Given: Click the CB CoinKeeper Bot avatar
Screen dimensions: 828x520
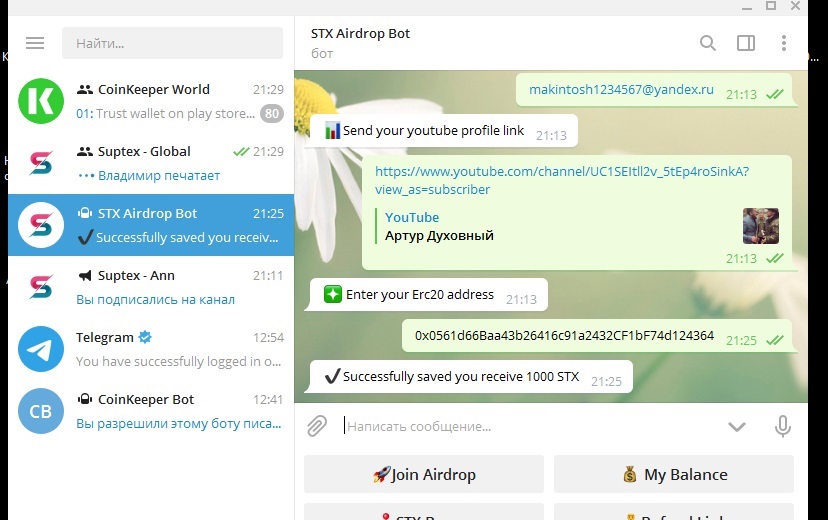Looking at the screenshot, I should (41, 411).
